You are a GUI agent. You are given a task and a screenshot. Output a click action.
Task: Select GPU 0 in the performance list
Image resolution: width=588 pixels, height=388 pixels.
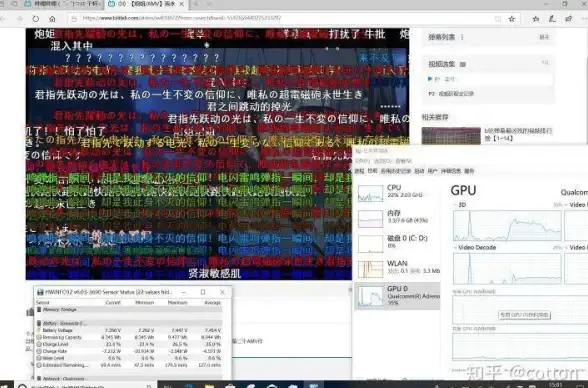coord(398,296)
